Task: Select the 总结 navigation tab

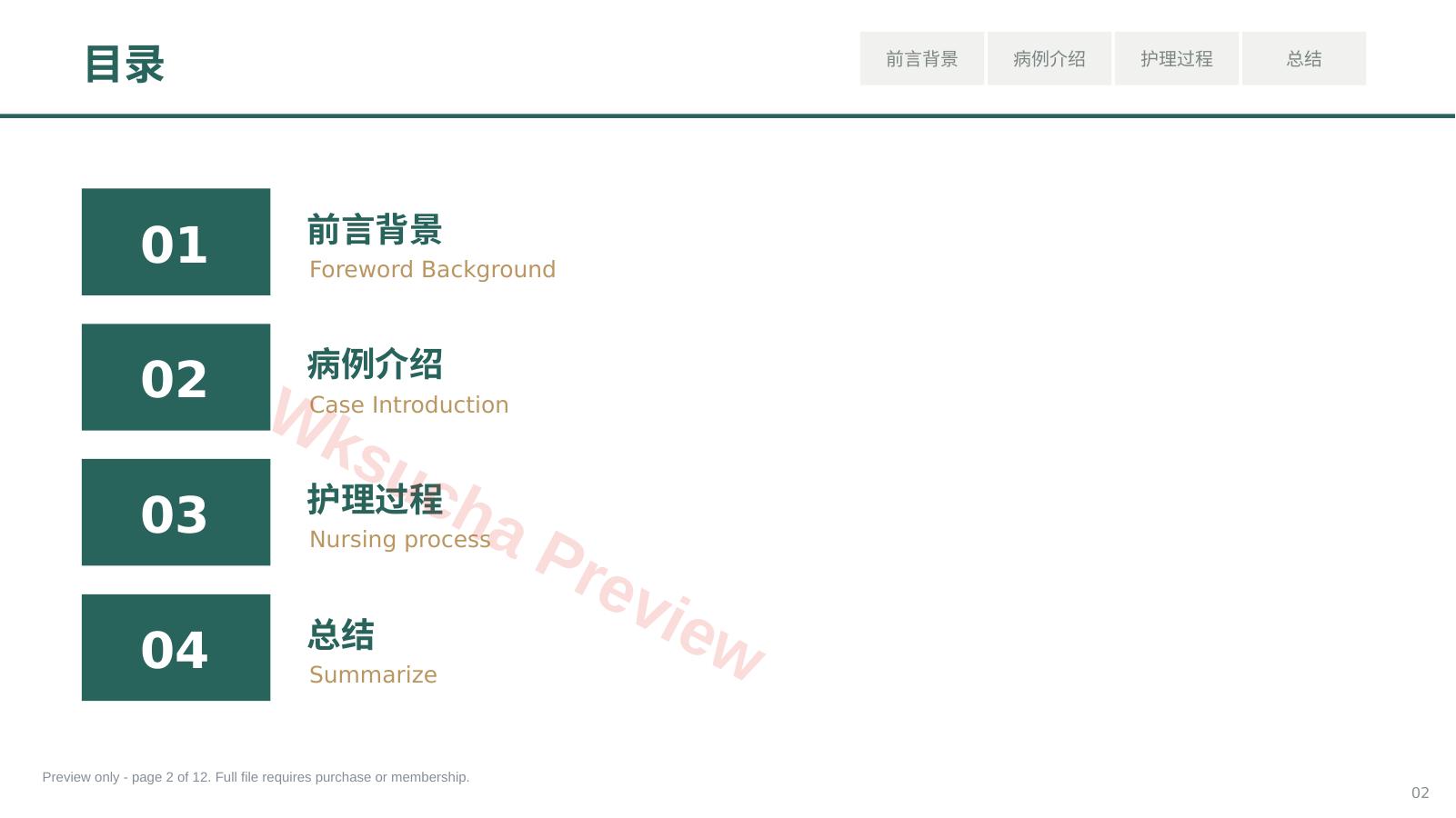Action: click(x=1304, y=59)
